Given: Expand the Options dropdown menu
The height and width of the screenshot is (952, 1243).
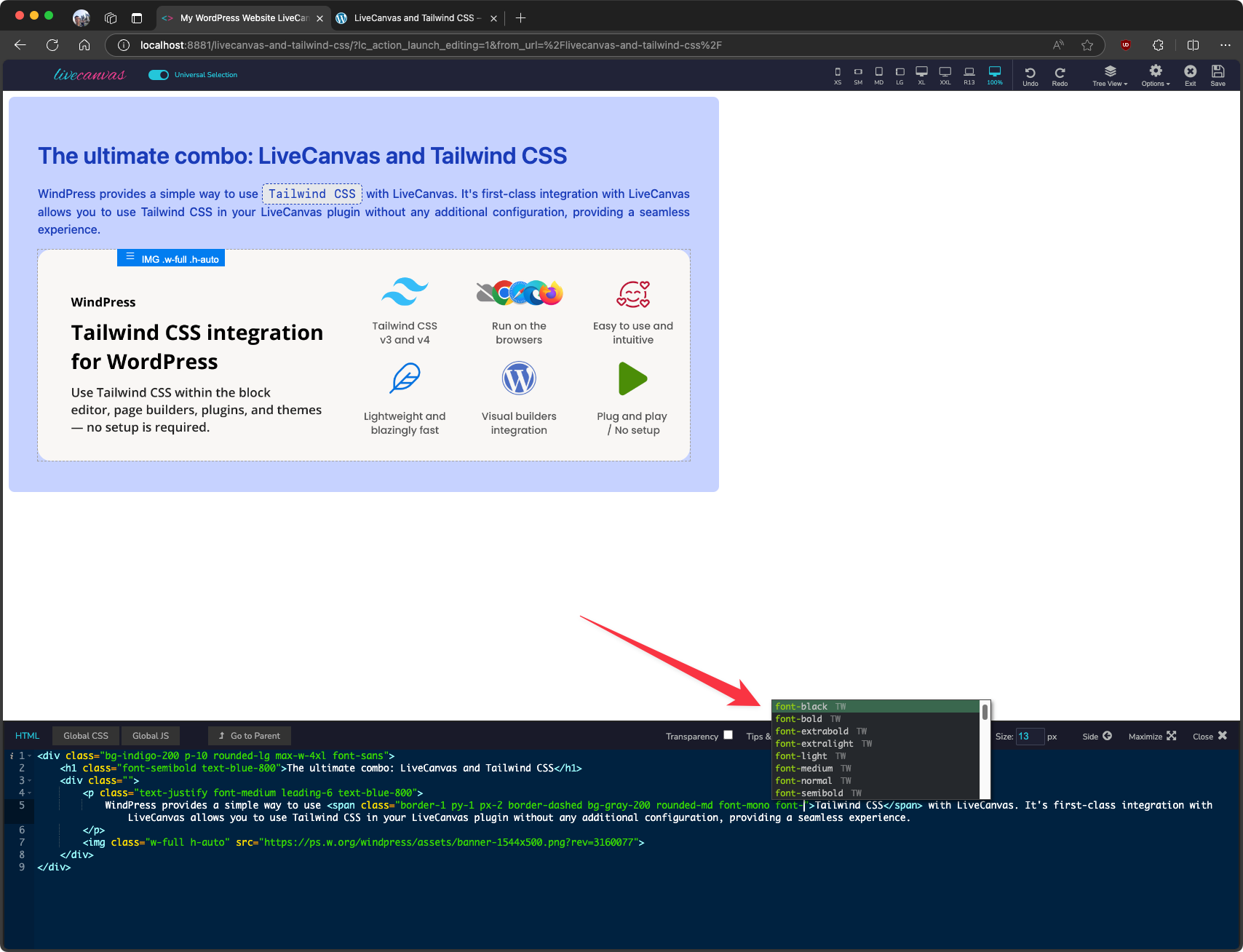Looking at the screenshot, I should (1156, 75).
